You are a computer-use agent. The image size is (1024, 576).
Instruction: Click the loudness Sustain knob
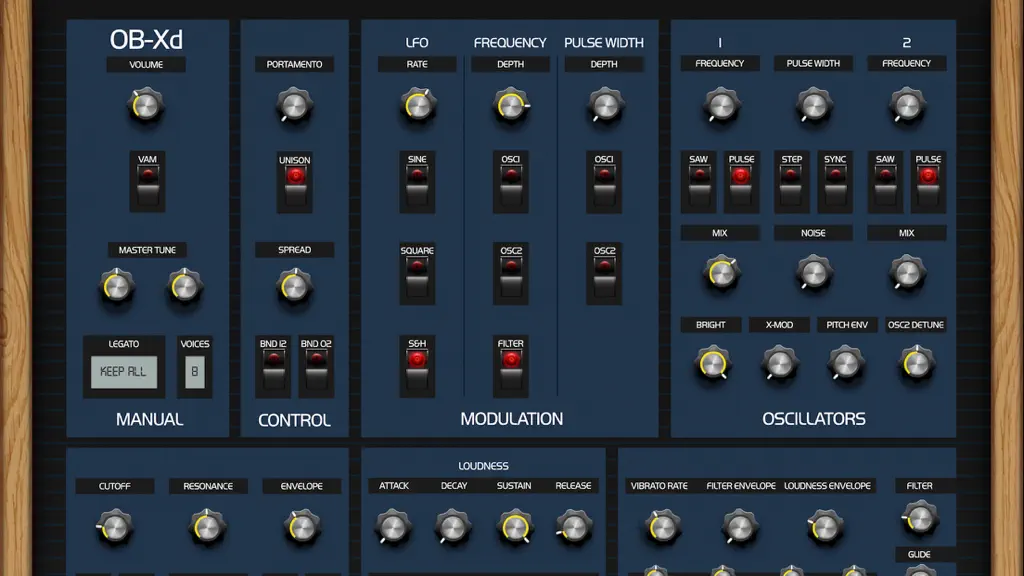tap(514, 527)
